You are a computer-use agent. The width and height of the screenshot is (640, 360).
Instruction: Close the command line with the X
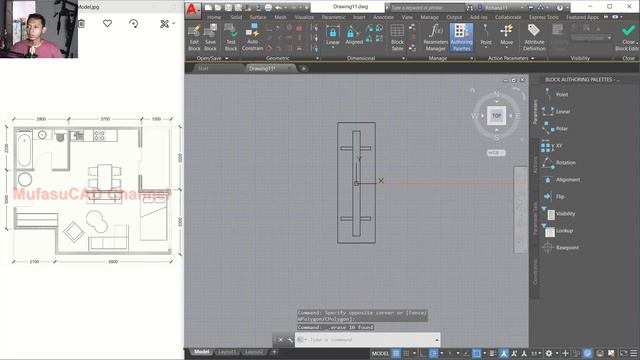pyautogui.click(x=280, y=340)
